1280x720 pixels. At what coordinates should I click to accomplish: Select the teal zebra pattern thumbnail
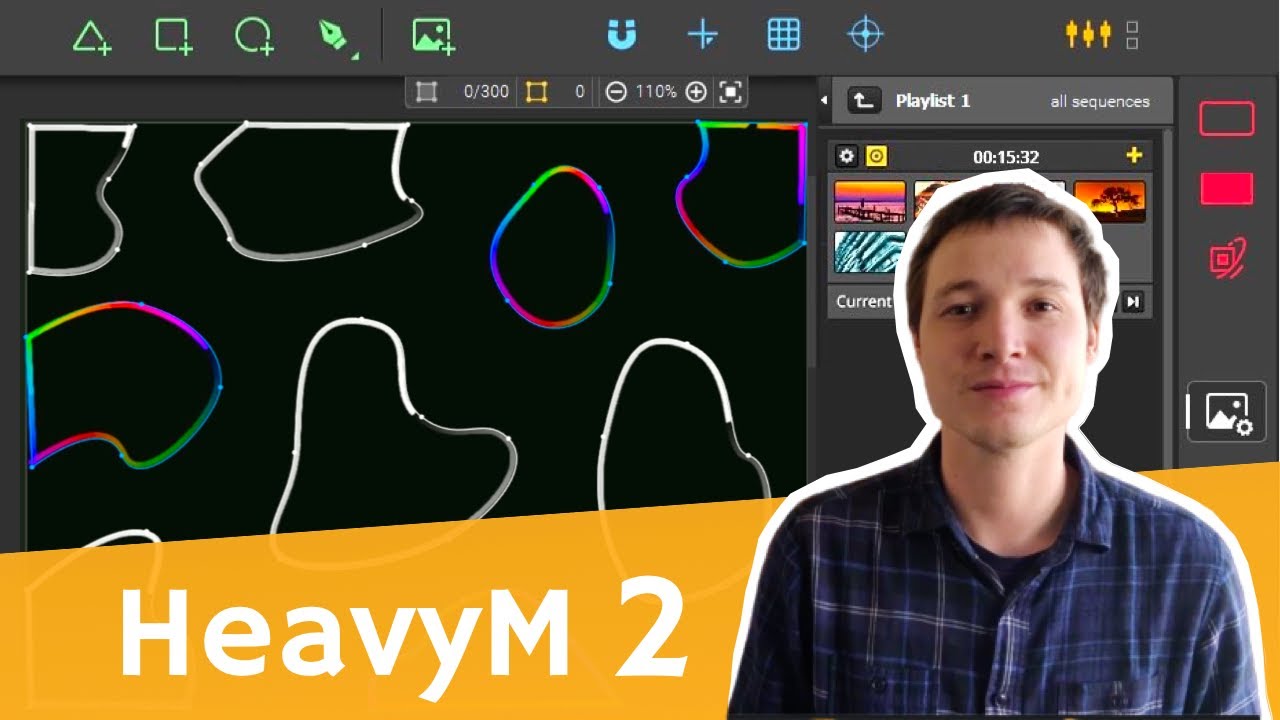(868, 252)
